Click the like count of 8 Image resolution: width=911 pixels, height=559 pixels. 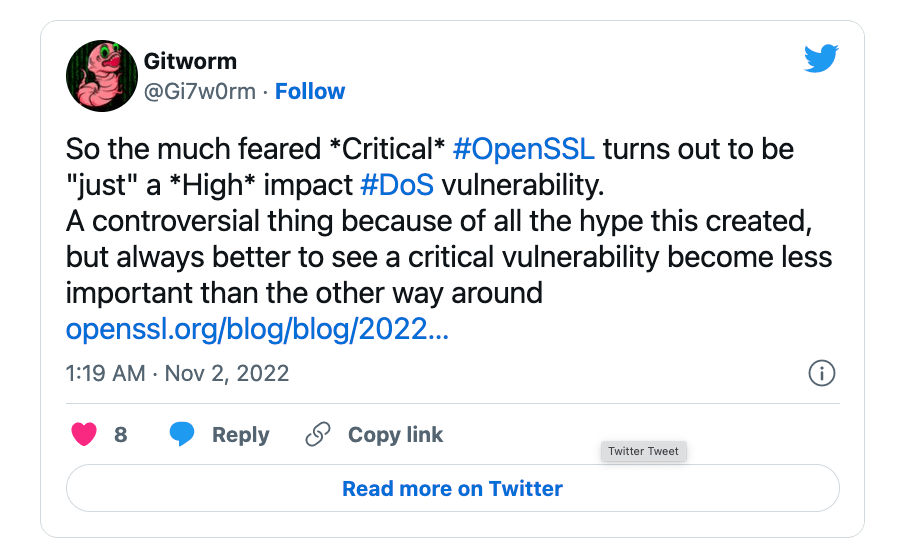point(121,435)
